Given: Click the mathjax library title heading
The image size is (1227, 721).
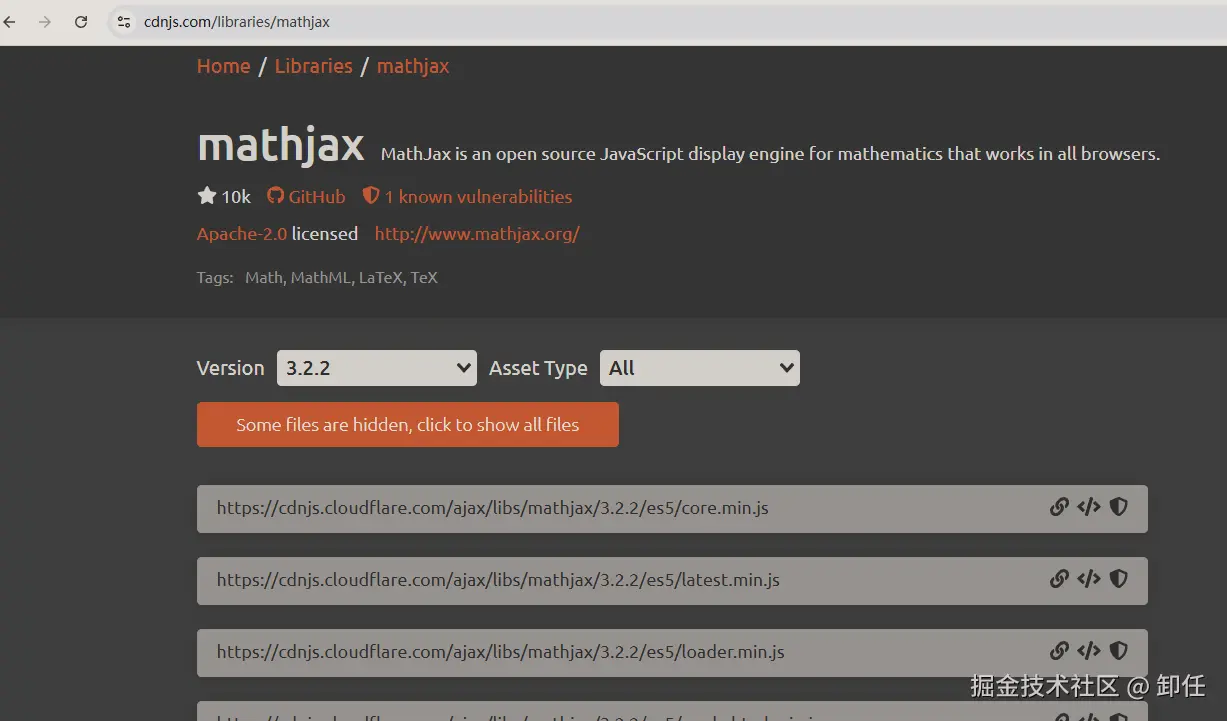Looking at the screenshot, I should [281, 147].
